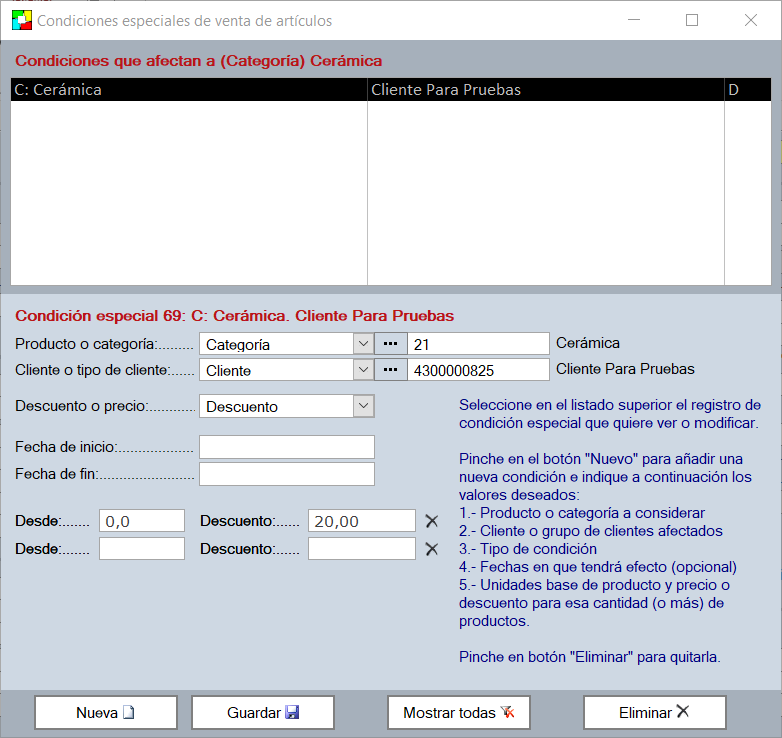Click the client code field 4300000825

[478, 370]
